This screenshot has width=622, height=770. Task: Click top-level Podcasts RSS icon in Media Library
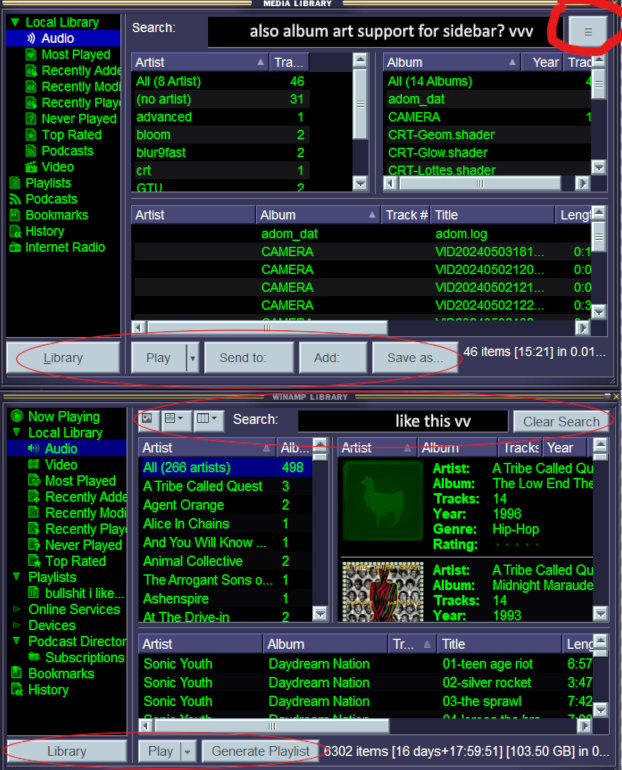click(x=15, y=199)
